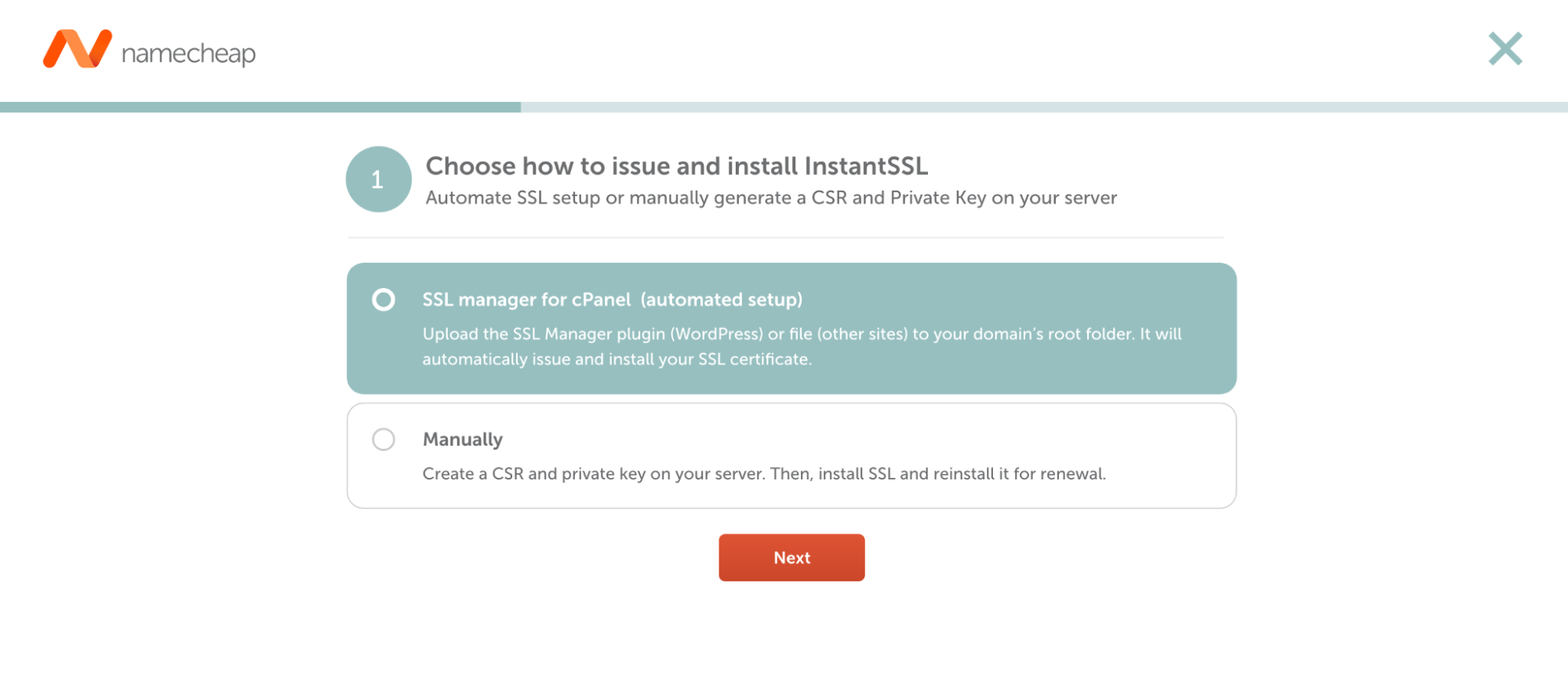Select the Manually radio button
The image size is (1568, 674).
pyautogui.click(x=384, y=439)
